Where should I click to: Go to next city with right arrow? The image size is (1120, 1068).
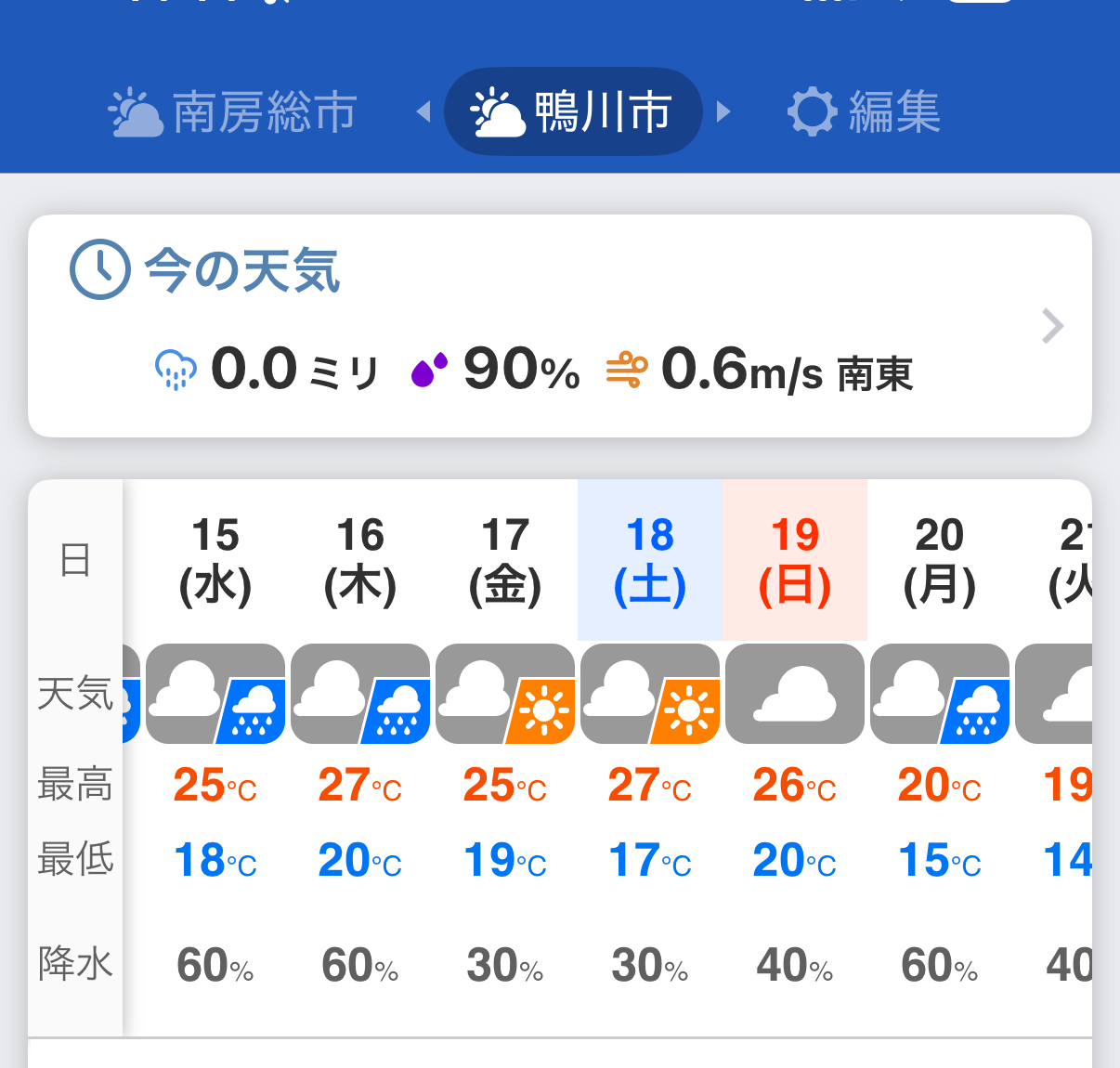[723, 112]
